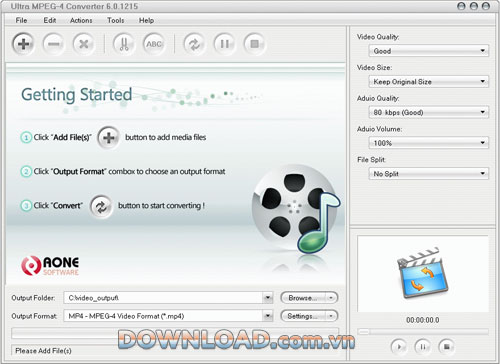This screenshot has height=364, width=500.
Task: Click the Clear all X toolbar button
Action: [84, 44]
